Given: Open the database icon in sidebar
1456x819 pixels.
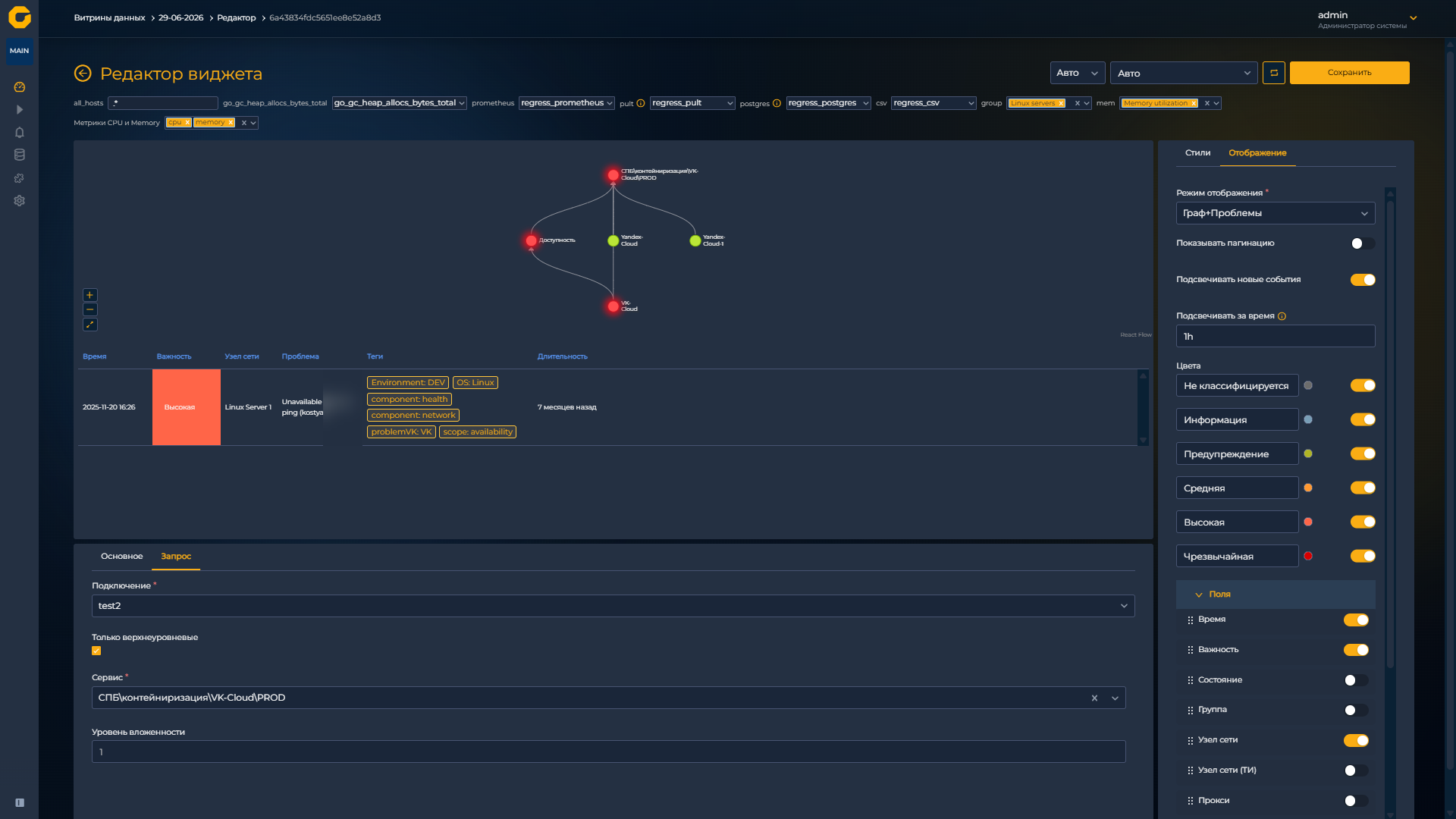Looking at the screenshot, I should [x=20, y=155].
